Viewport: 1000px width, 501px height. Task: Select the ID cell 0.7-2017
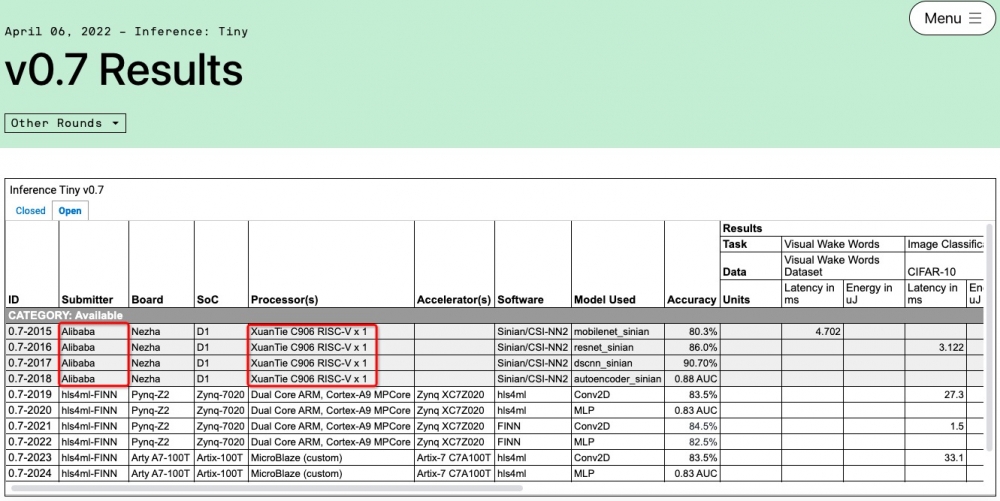coord(30,363)
